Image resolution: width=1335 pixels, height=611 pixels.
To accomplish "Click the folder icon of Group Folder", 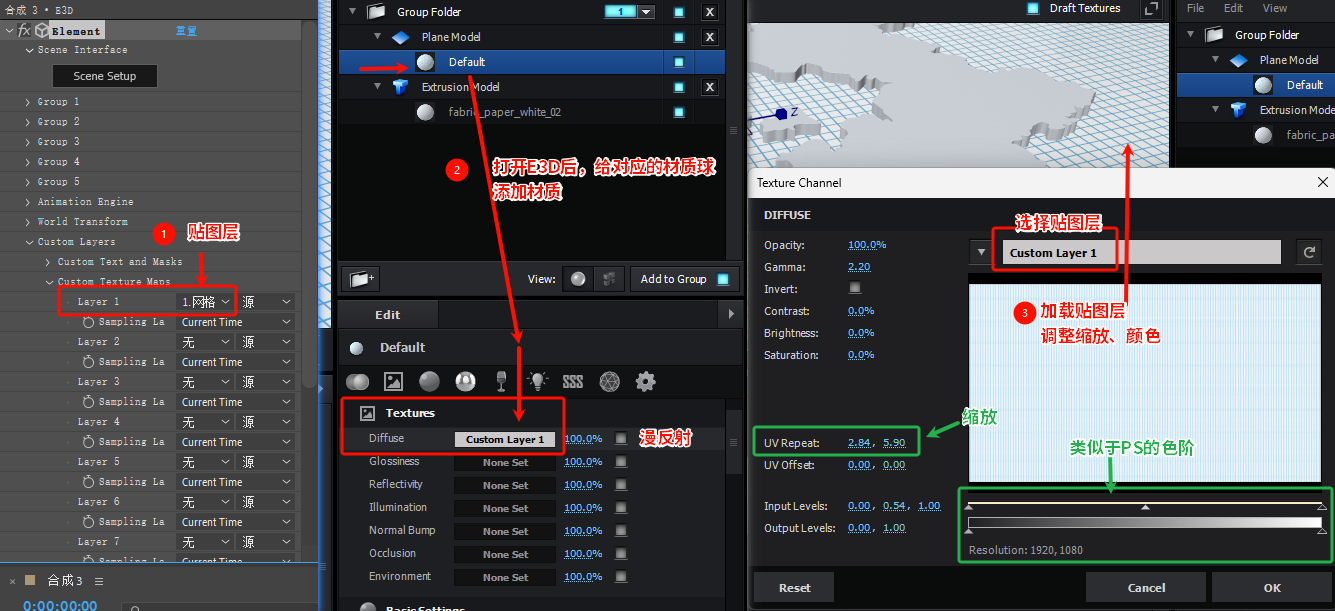I will [x=376, y=12].
